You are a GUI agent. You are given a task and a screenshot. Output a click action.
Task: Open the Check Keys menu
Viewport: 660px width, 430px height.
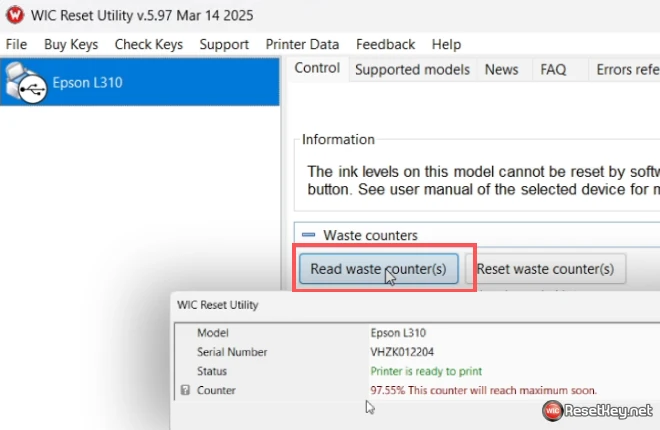coord(149,44)
